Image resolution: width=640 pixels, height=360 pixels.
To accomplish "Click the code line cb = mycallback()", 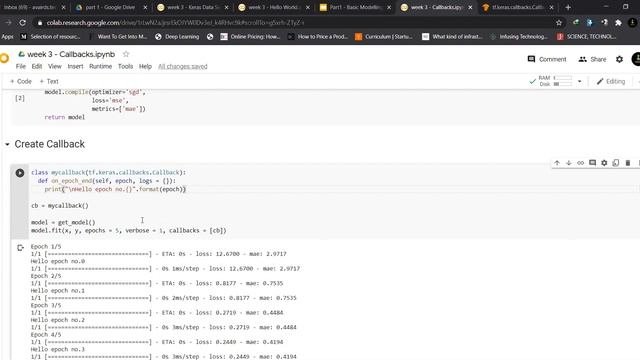I will tap(60, 206).
